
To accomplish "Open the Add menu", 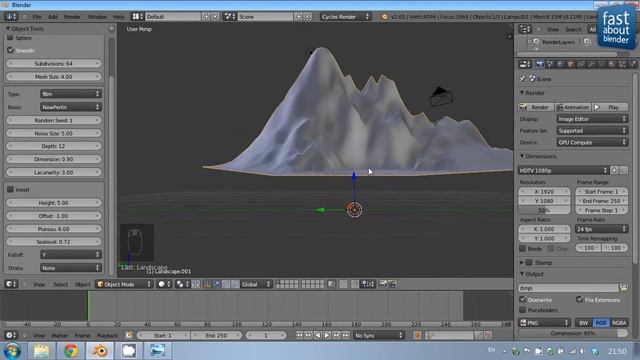I will [x=53, y=17].
